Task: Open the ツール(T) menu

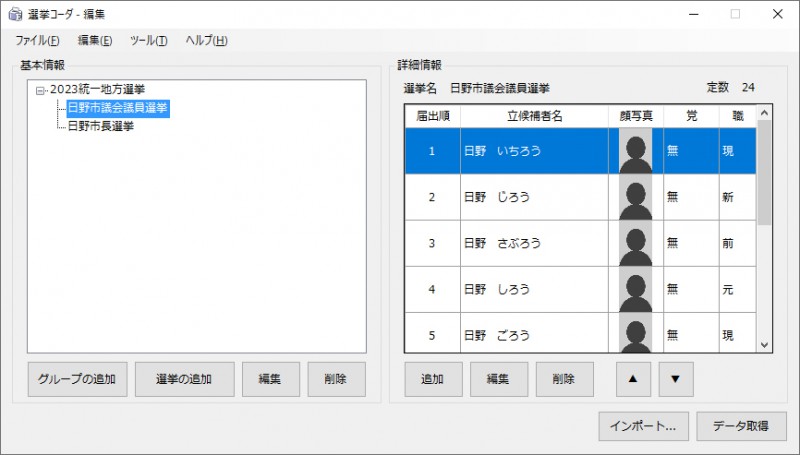Action: tap(148, 40)
